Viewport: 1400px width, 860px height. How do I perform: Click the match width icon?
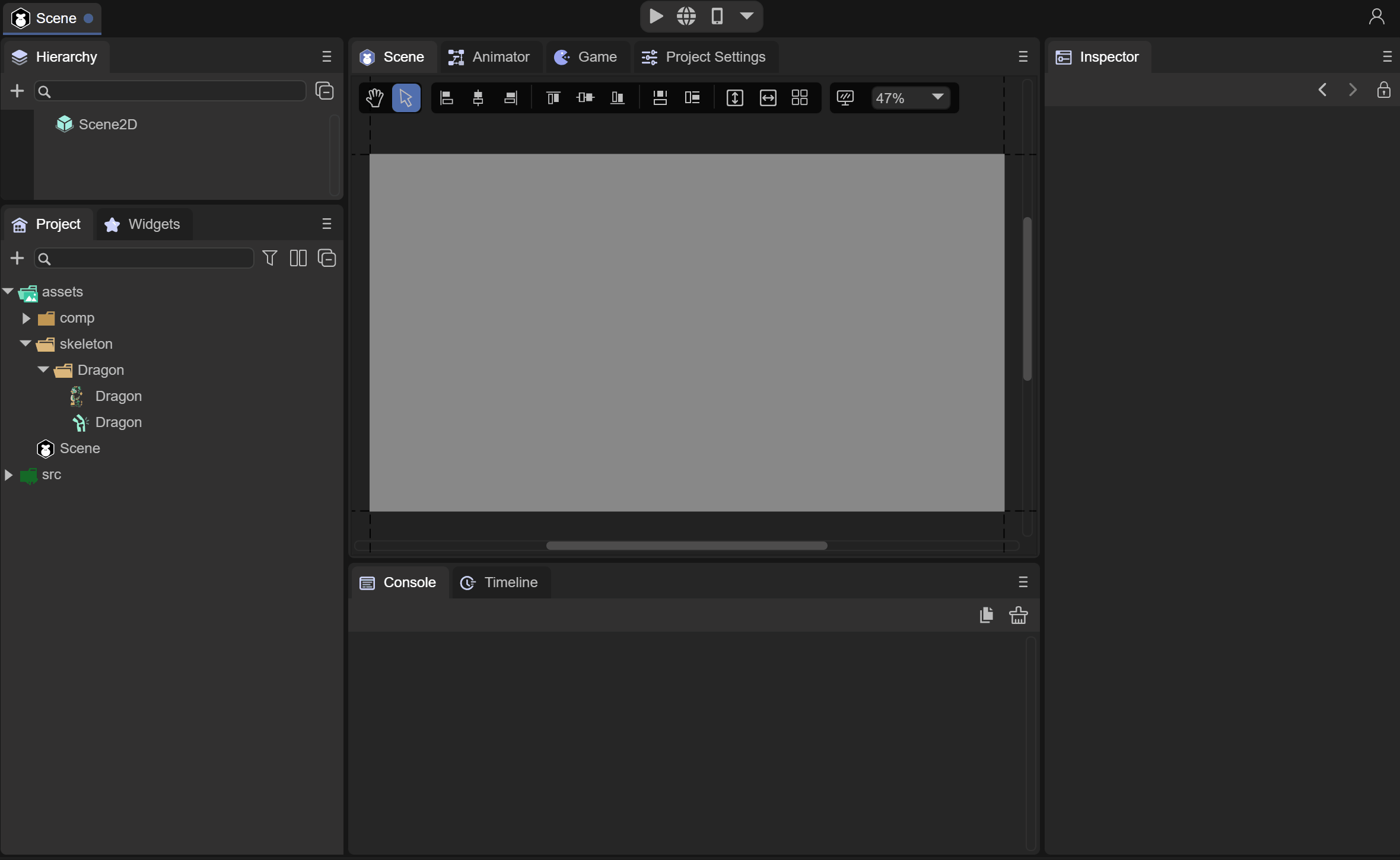click(768, 98)
